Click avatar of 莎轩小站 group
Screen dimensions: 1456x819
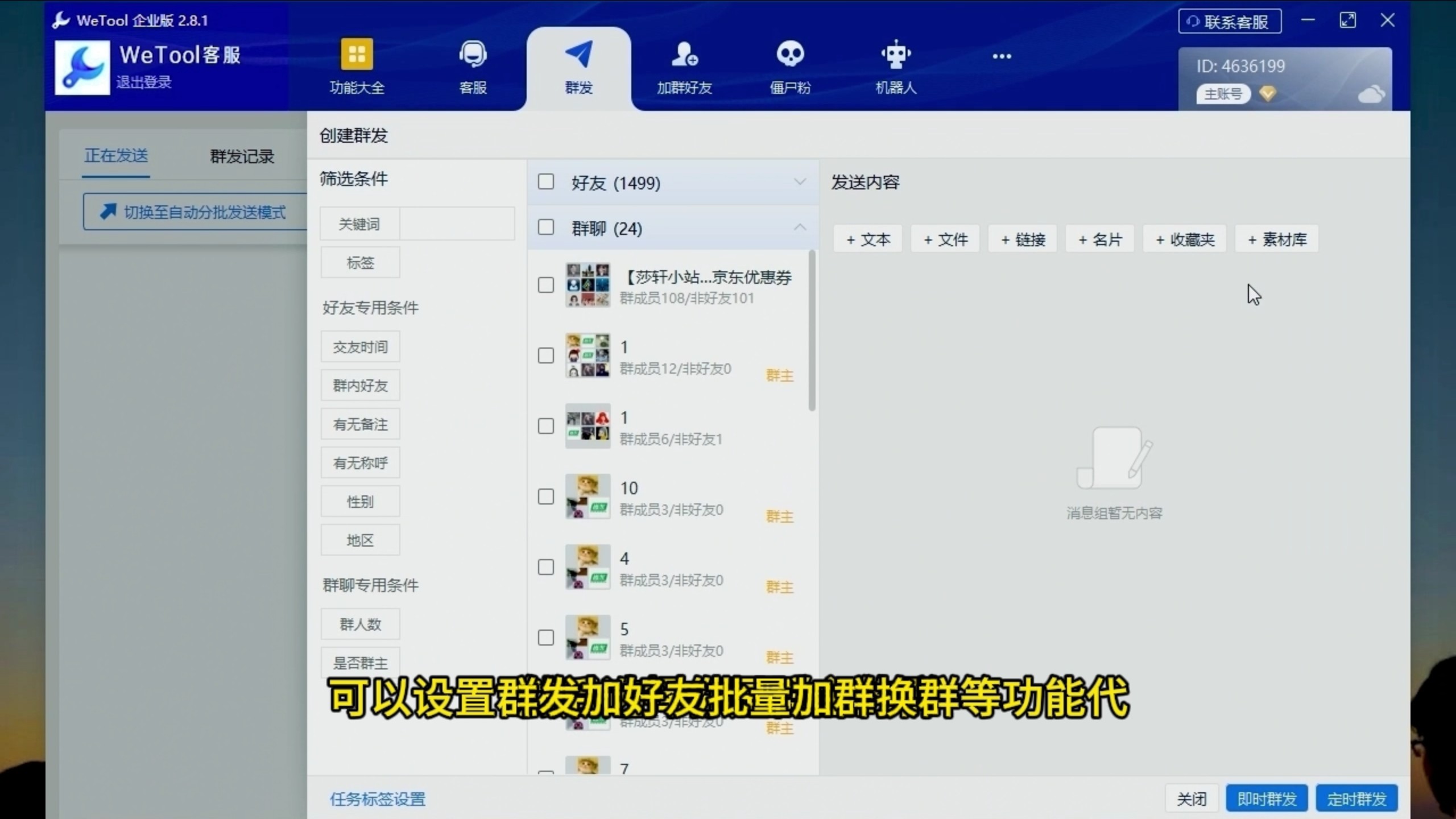pos(588,285)
